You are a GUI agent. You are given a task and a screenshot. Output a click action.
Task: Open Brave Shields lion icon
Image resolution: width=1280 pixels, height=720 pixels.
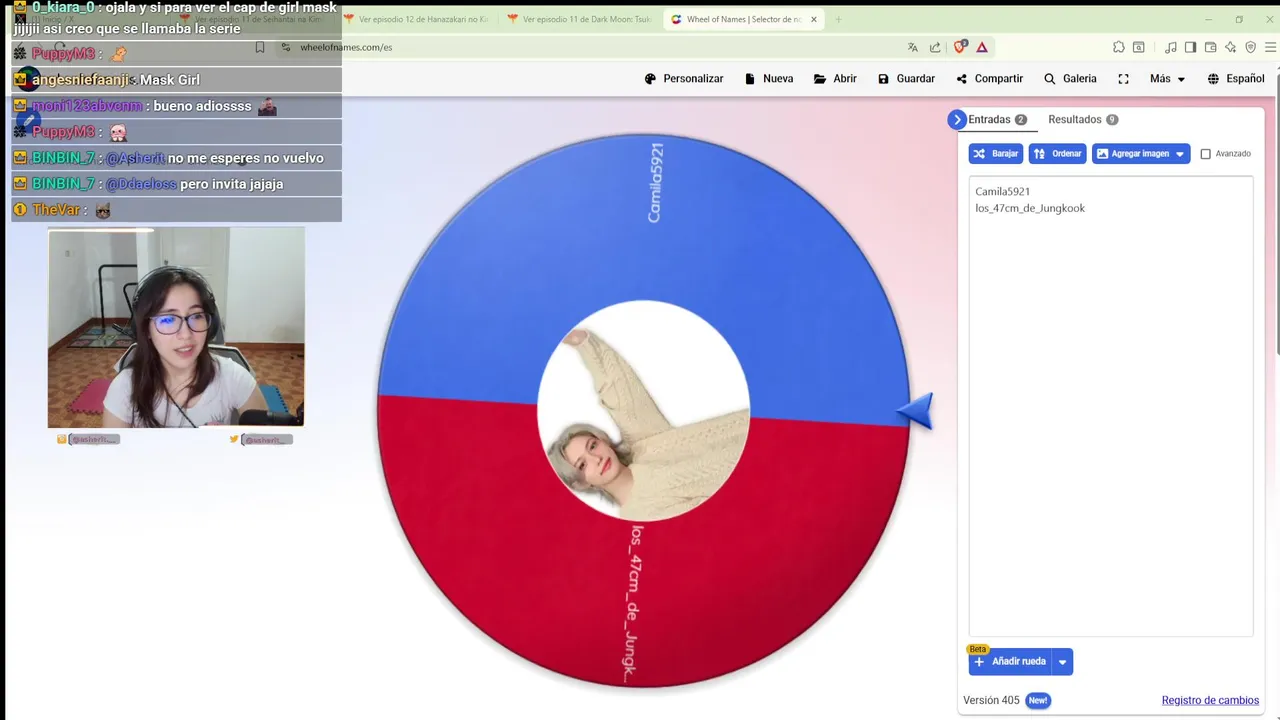coord(960,47)
